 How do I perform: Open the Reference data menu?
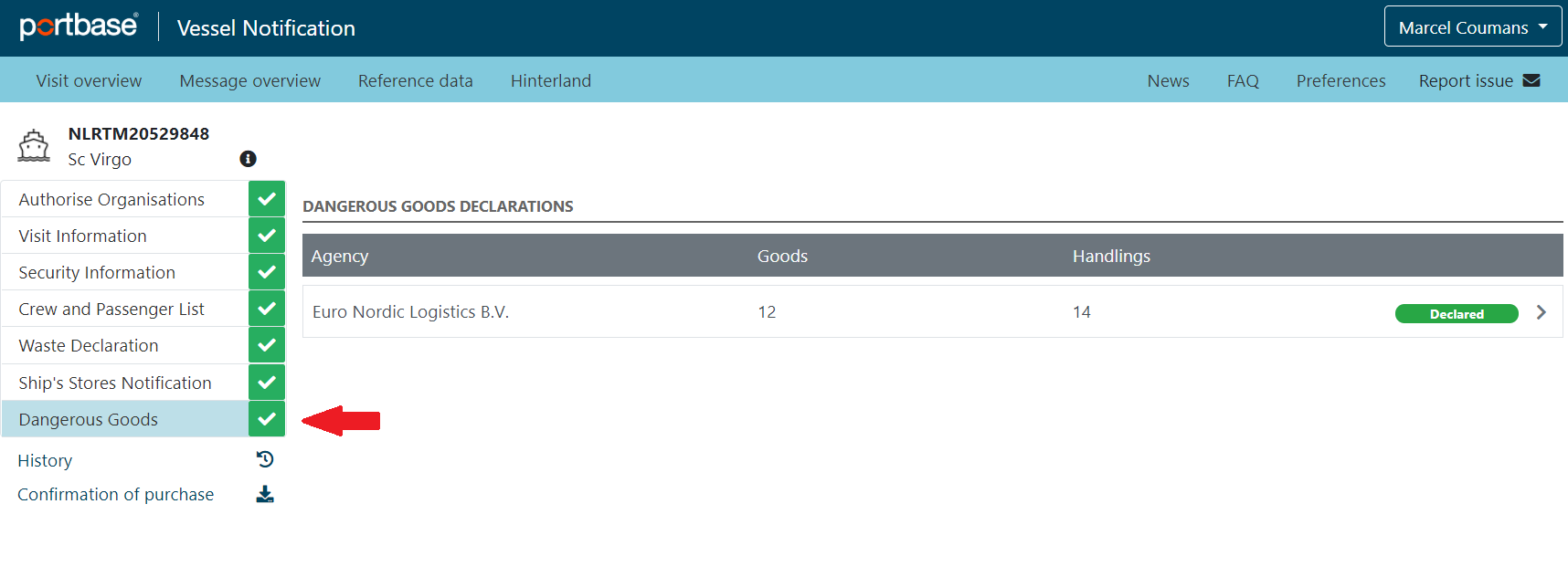[x=416, y=80]
